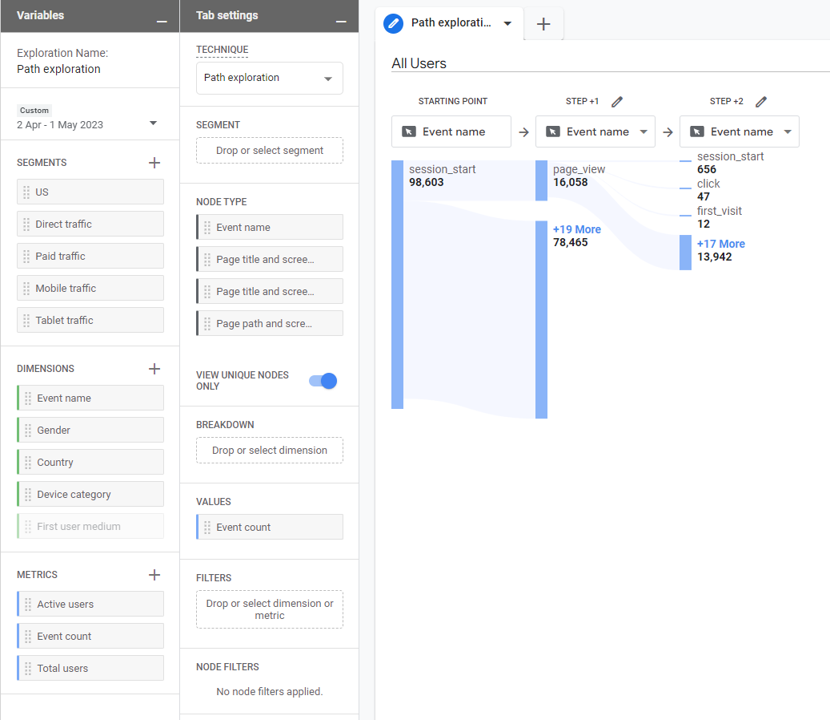The width and height of the screenshot is (830, 720).
Task: Click the session_start starting node bar
Action: (397, 284)
